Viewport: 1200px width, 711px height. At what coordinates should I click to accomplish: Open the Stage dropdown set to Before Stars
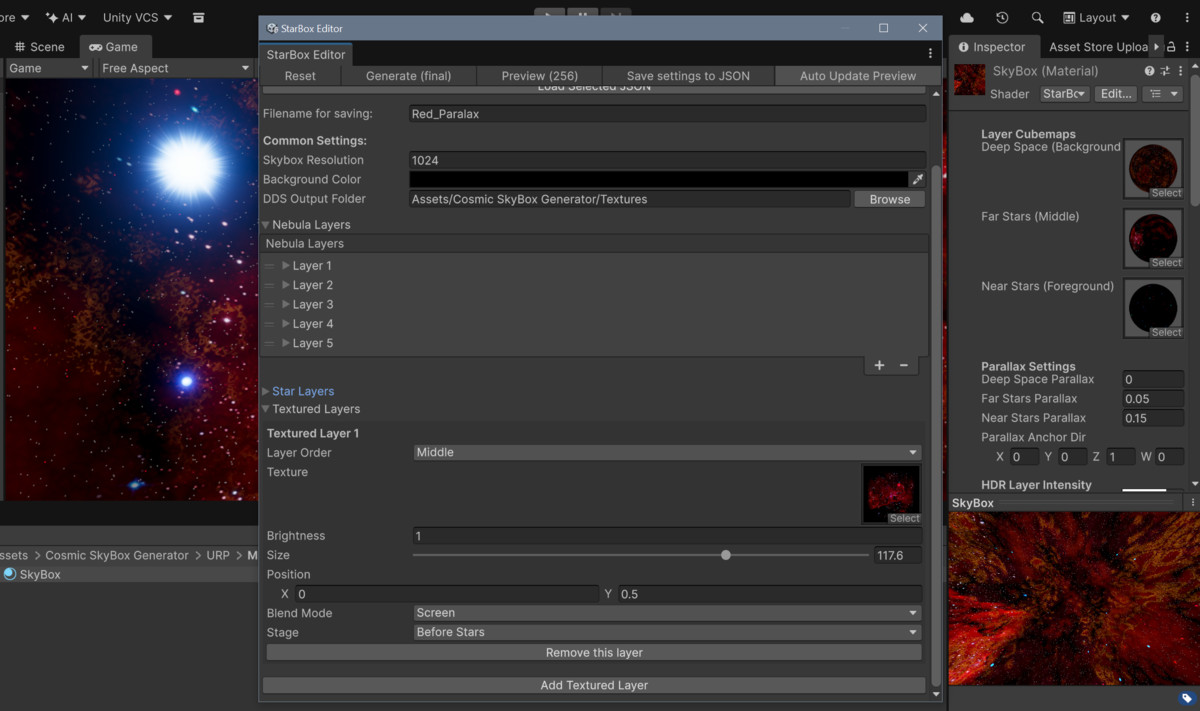[667, 632]
